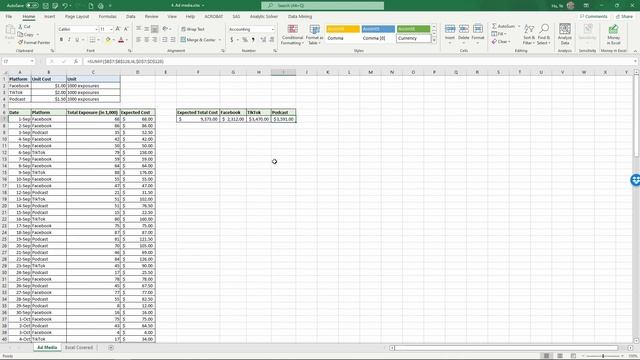
Task: Click the Decrease Indent icon
Action: 165,40
